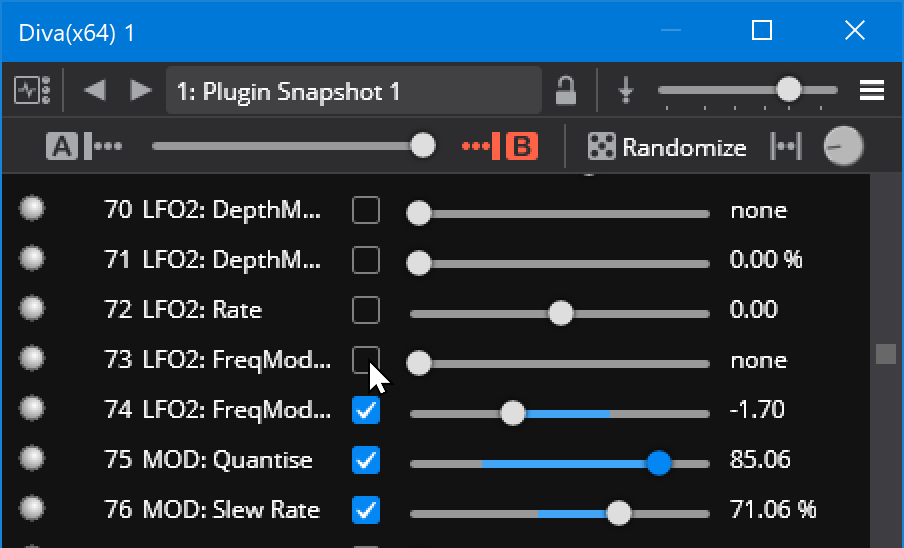Click automation dot for parameter 73
904x548 pixels.
[x=32, y=358]
